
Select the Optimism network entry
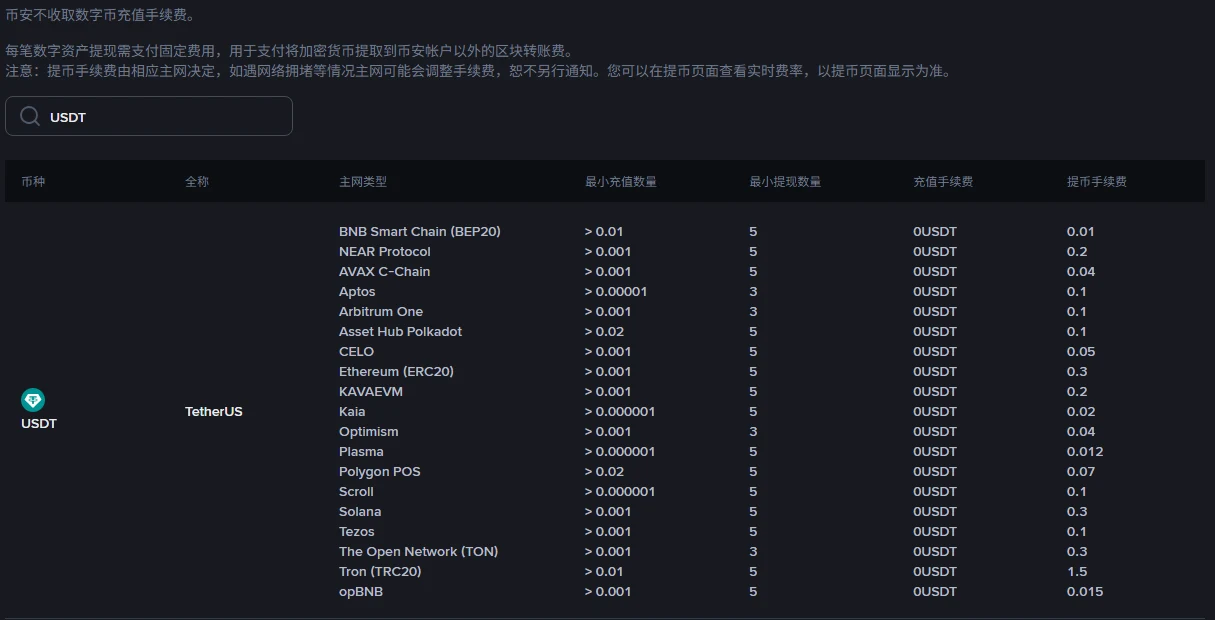(369, 432)
